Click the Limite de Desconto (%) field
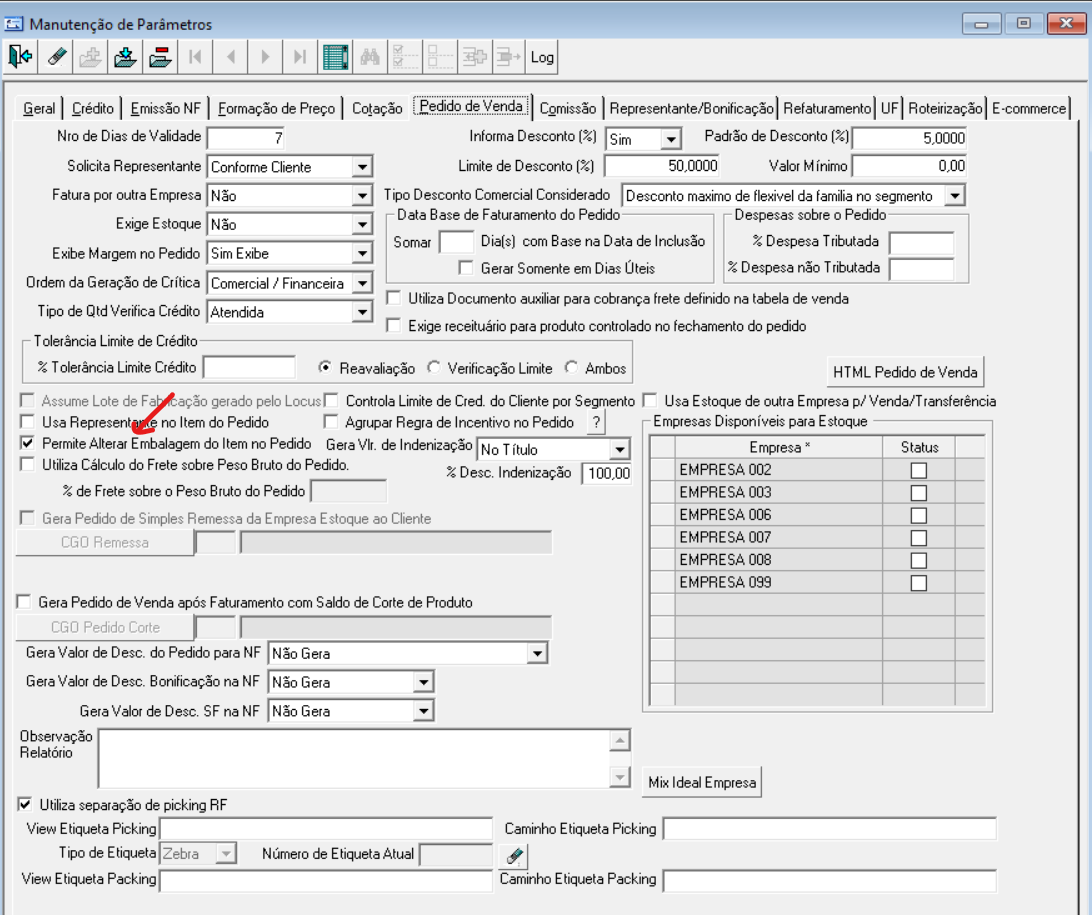Screen dimensions: 1092x915 (662, 166)
